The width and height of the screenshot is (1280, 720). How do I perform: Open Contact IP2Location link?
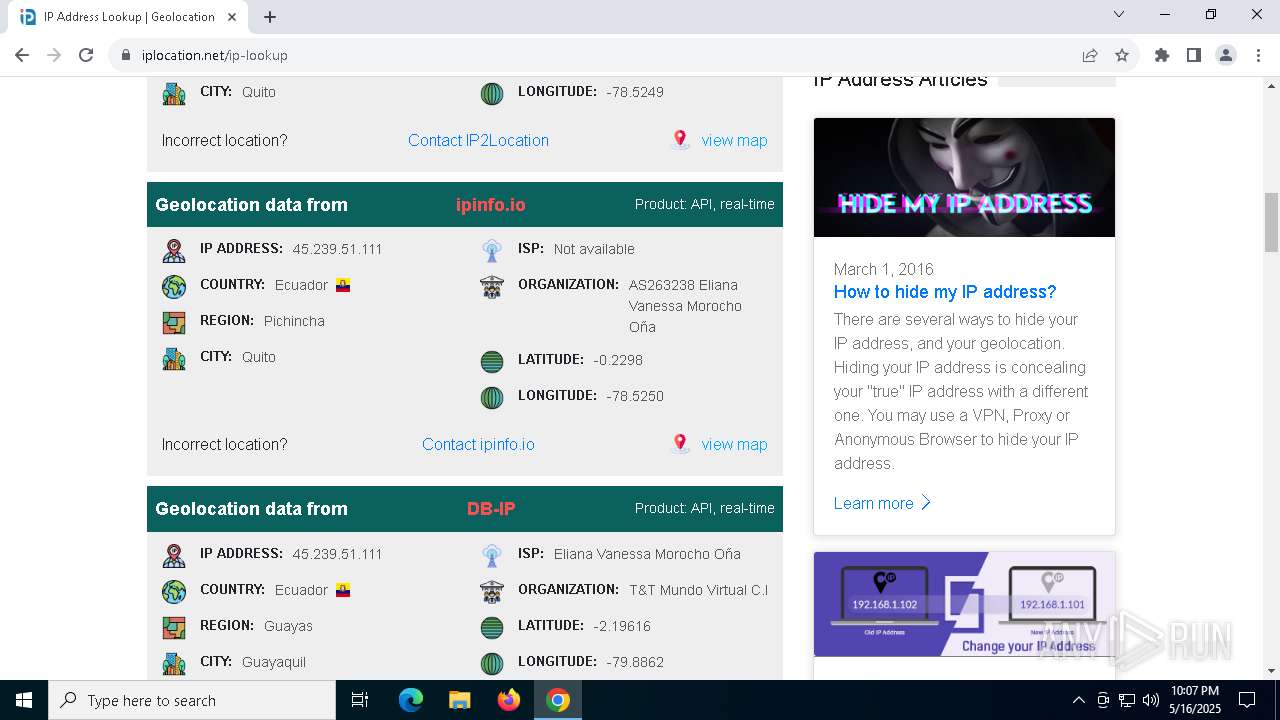point(478,140)
